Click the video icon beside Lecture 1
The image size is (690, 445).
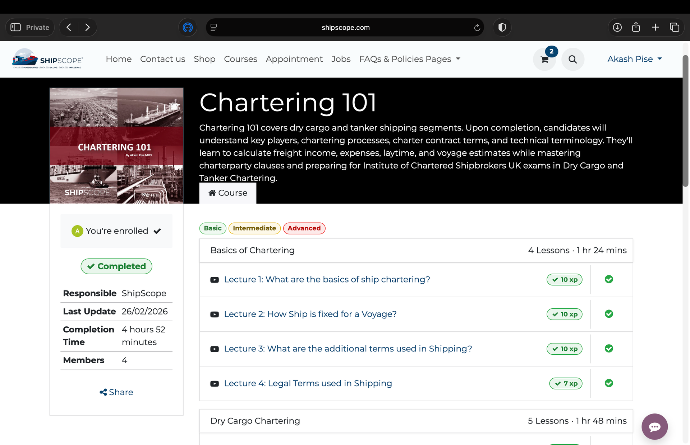214,279
